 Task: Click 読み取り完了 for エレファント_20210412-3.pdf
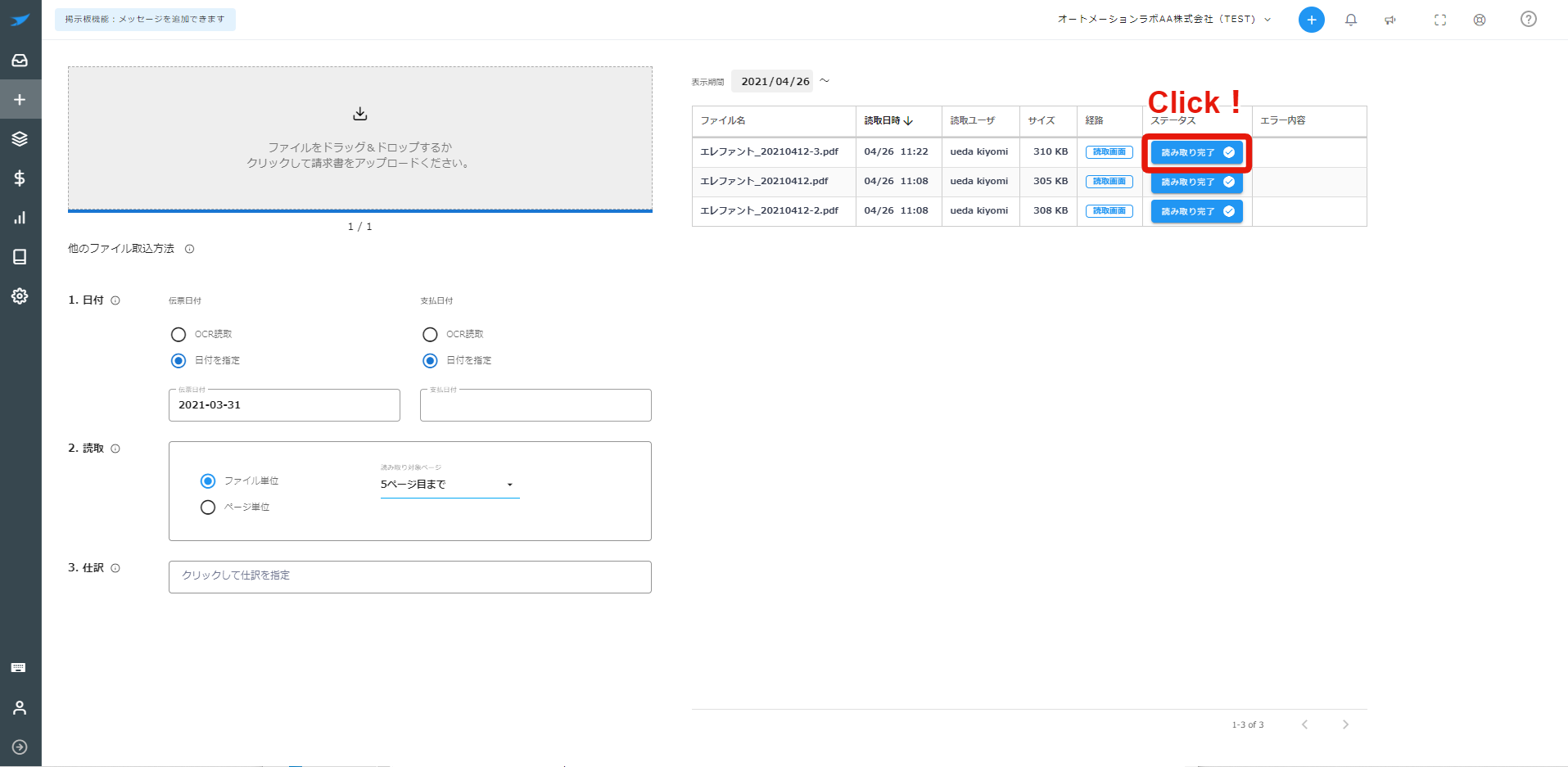click(1196, 152)
